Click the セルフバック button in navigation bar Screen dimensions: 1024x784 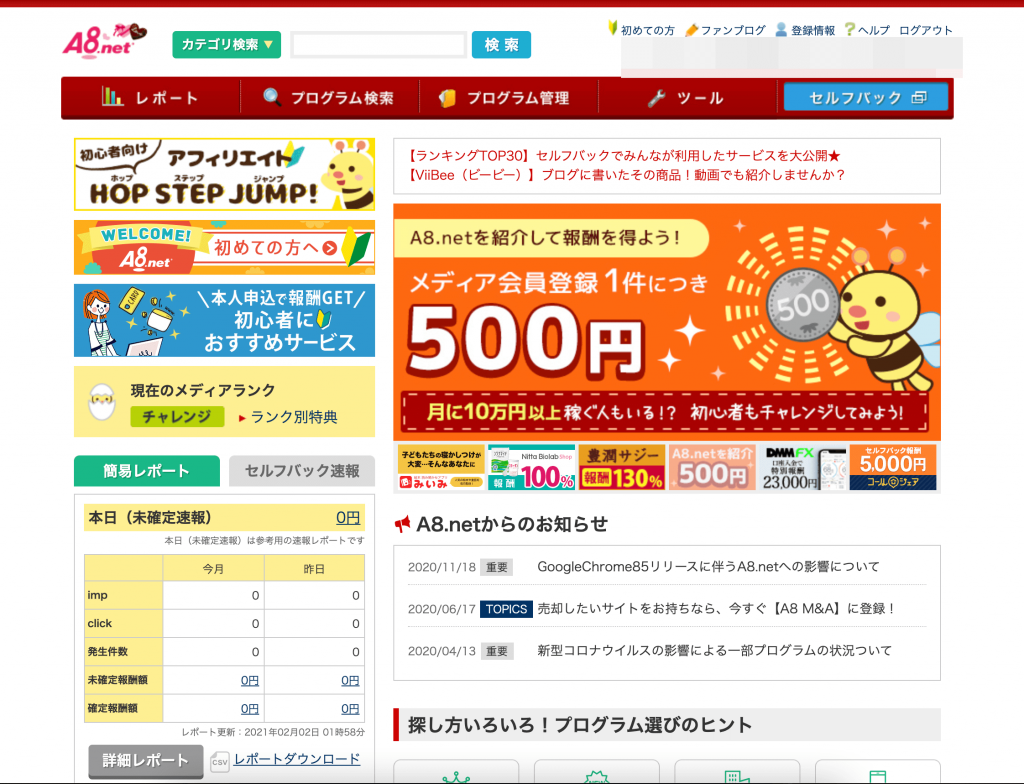tap(866, 97)
